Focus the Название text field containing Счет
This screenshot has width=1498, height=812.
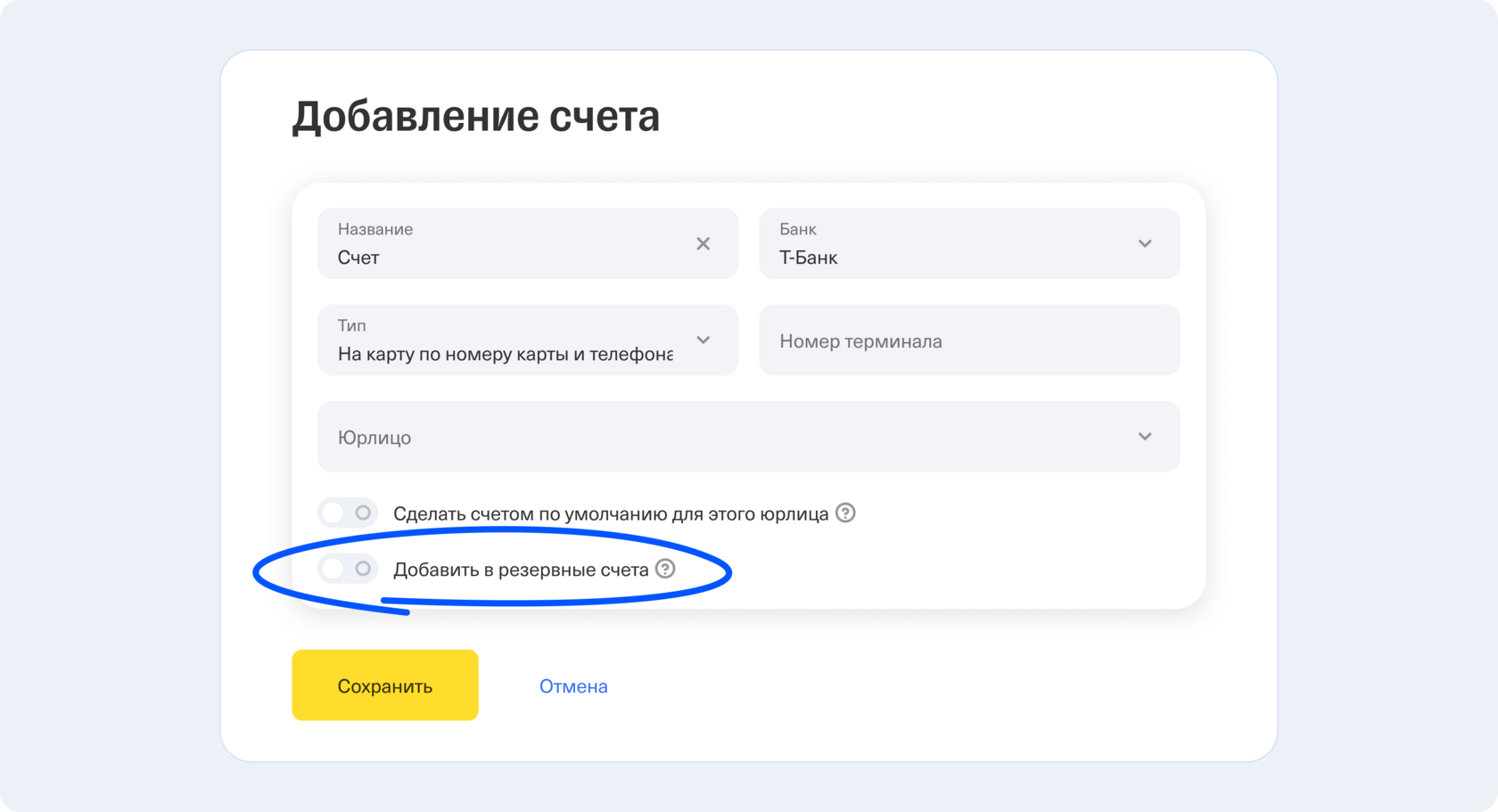pos(499,258)
